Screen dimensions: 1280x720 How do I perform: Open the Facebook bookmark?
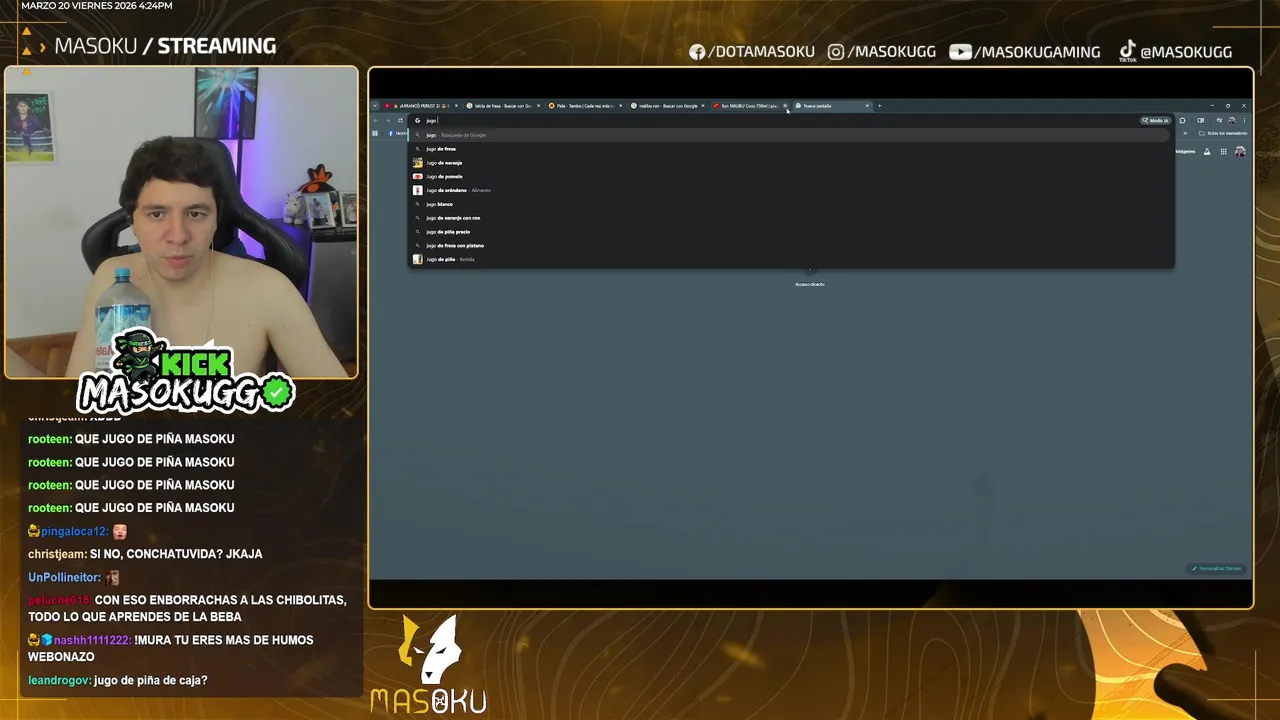[x=398, y=133]
